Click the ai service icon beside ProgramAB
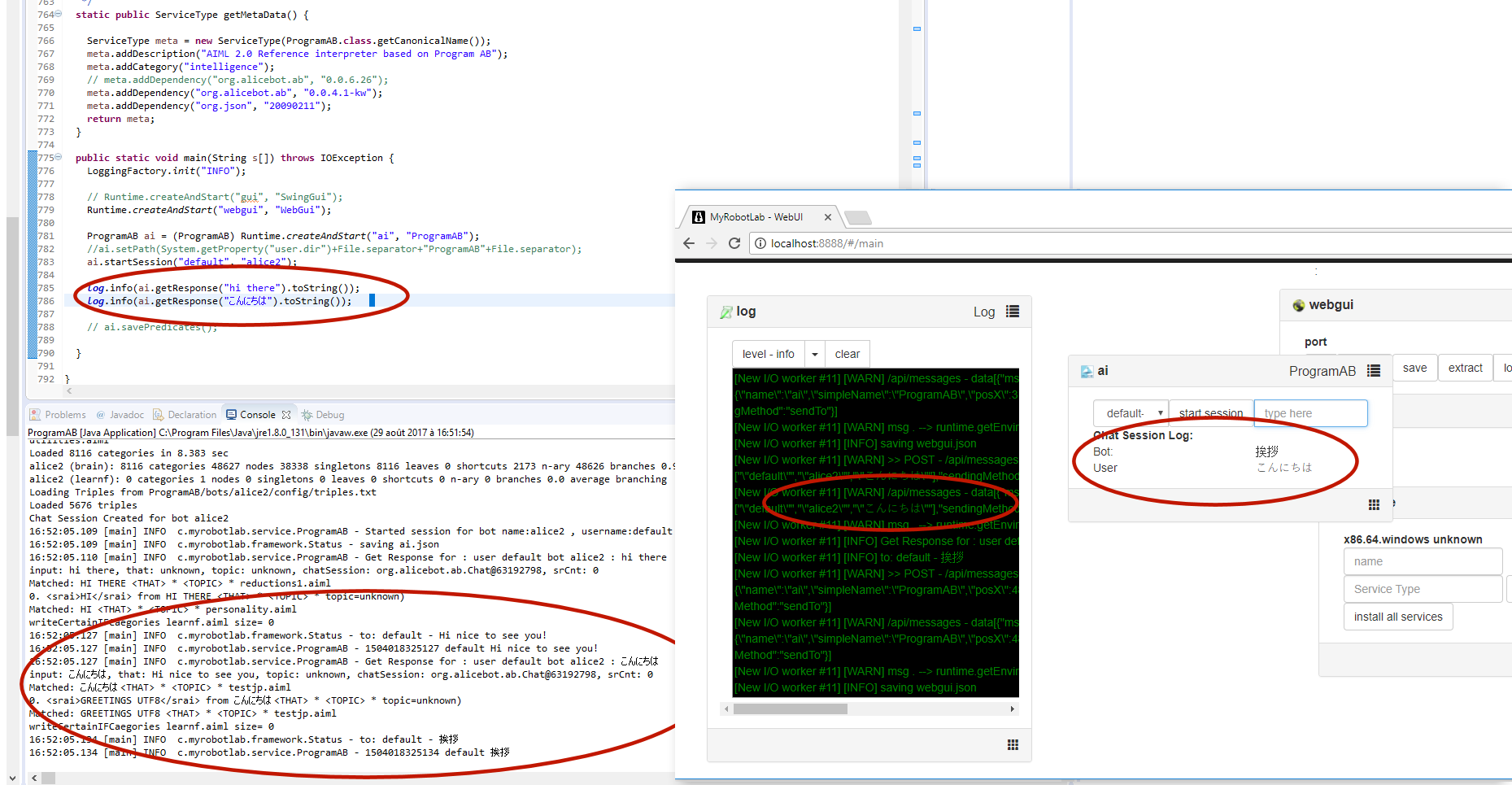 (1087, 370)
